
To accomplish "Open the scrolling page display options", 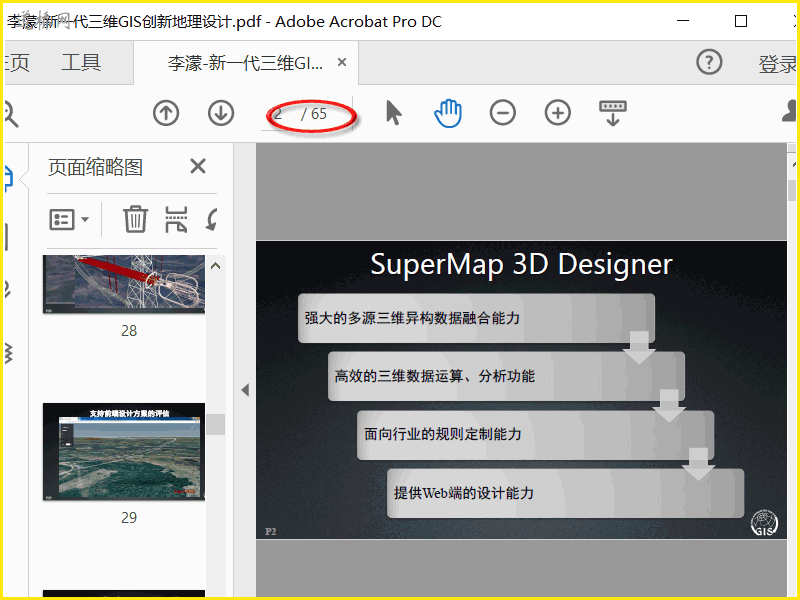I will 613,113.
